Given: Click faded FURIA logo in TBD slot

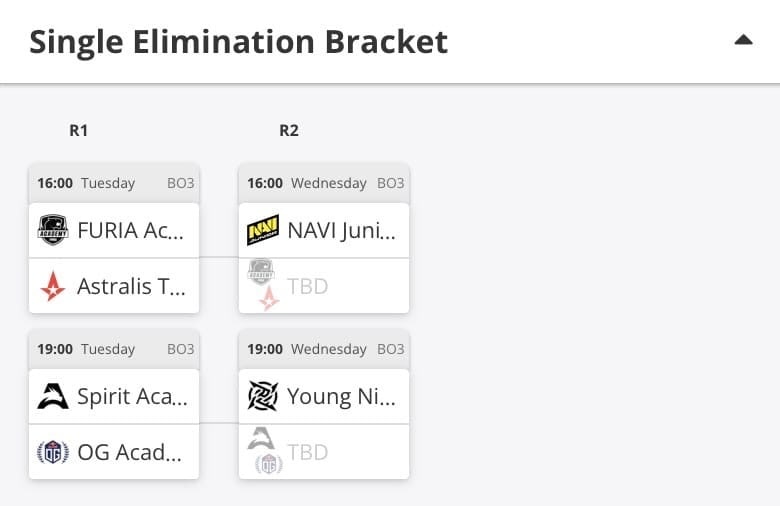Looking at the screenshot, I should point(261,272).
